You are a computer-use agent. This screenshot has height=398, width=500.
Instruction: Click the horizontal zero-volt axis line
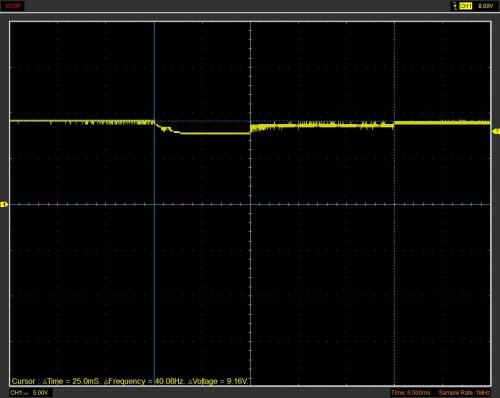click(x=250, y=204)
